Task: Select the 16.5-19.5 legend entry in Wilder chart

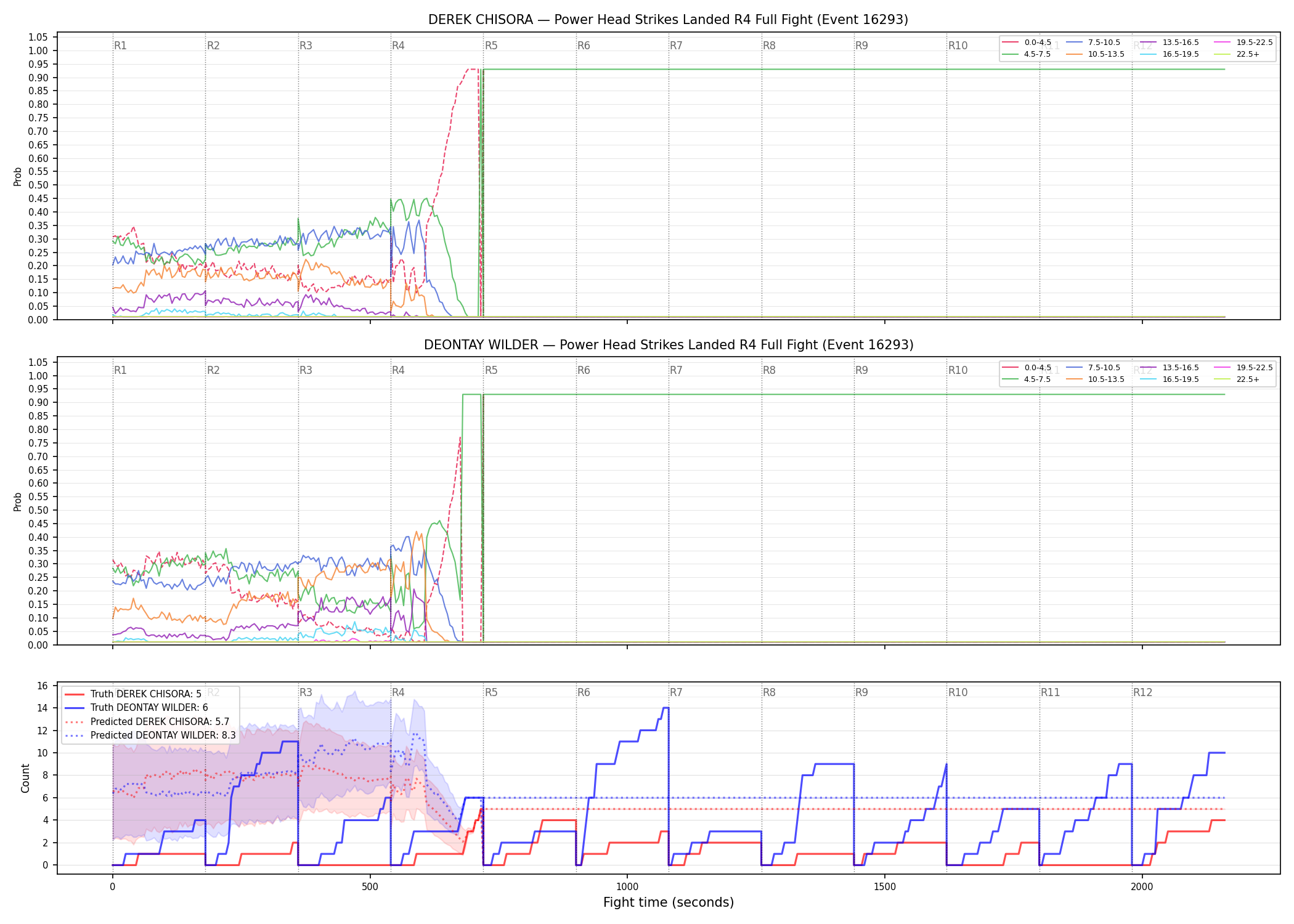Action: 1170,379
